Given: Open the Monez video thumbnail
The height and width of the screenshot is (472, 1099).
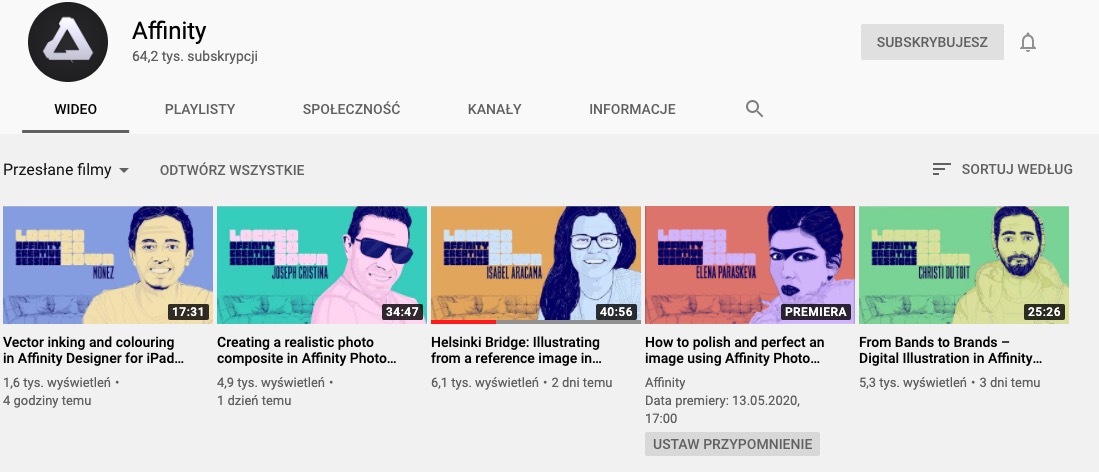Looking at the screenshot, I should coord(108,264).
